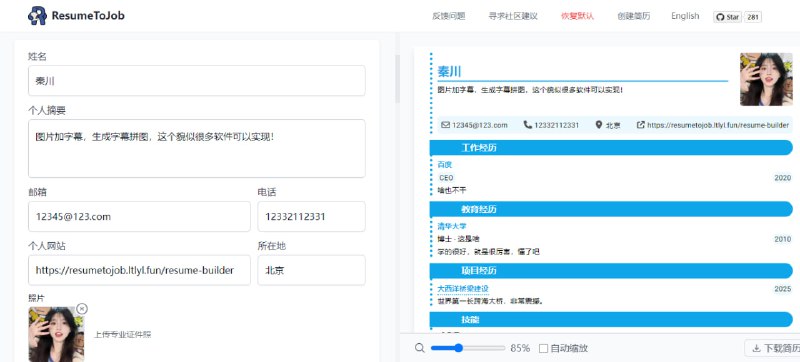This screenshot has height=362, width=800.
Task: Click the location pin icon in resume
Action: (598, 124)
